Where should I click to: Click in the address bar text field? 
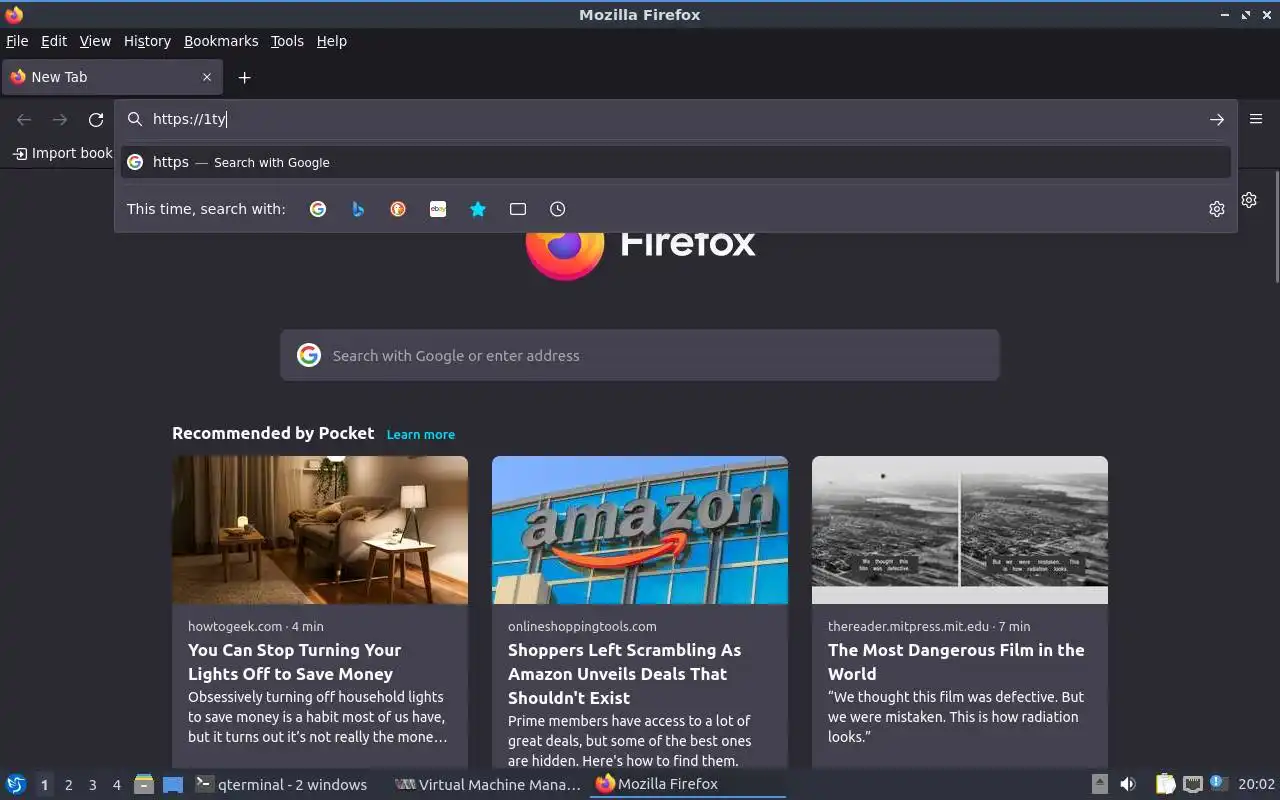(x=675, y=119)
